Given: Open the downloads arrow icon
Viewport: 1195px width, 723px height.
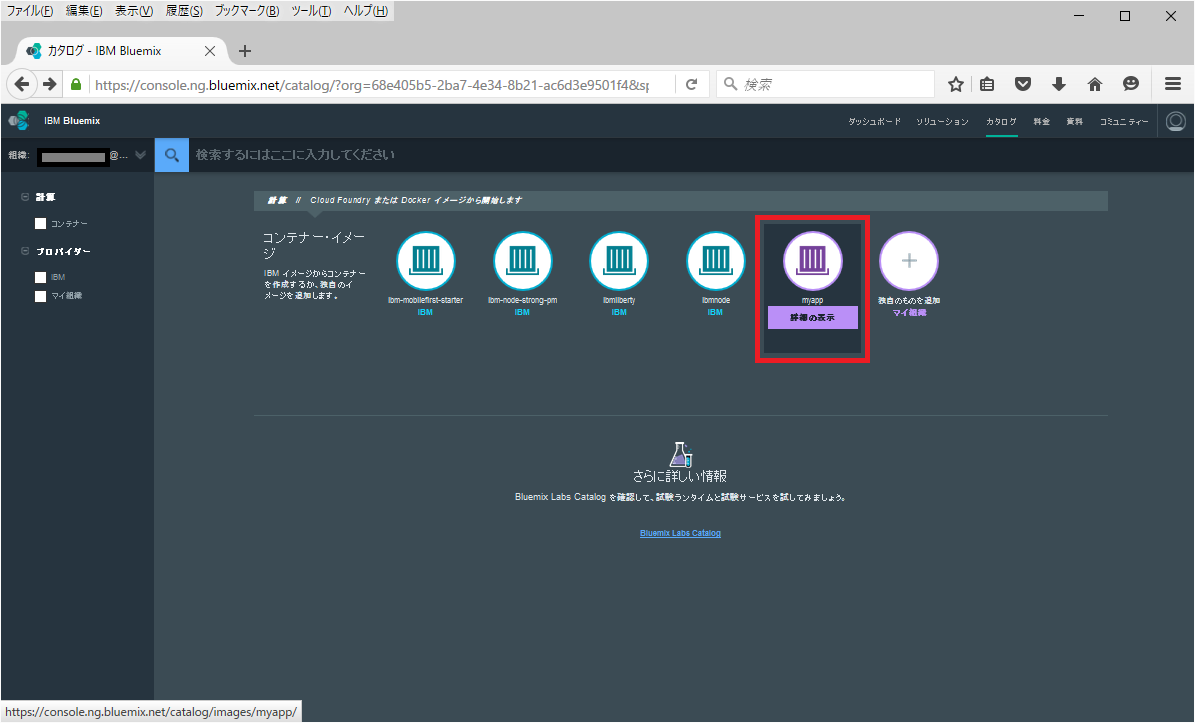Looking at the screenshot, I should (1059, 85).
